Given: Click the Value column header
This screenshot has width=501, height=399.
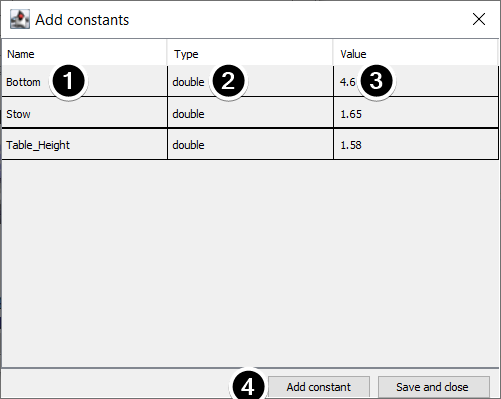Looking at the screenshot, I should point(415,53).
